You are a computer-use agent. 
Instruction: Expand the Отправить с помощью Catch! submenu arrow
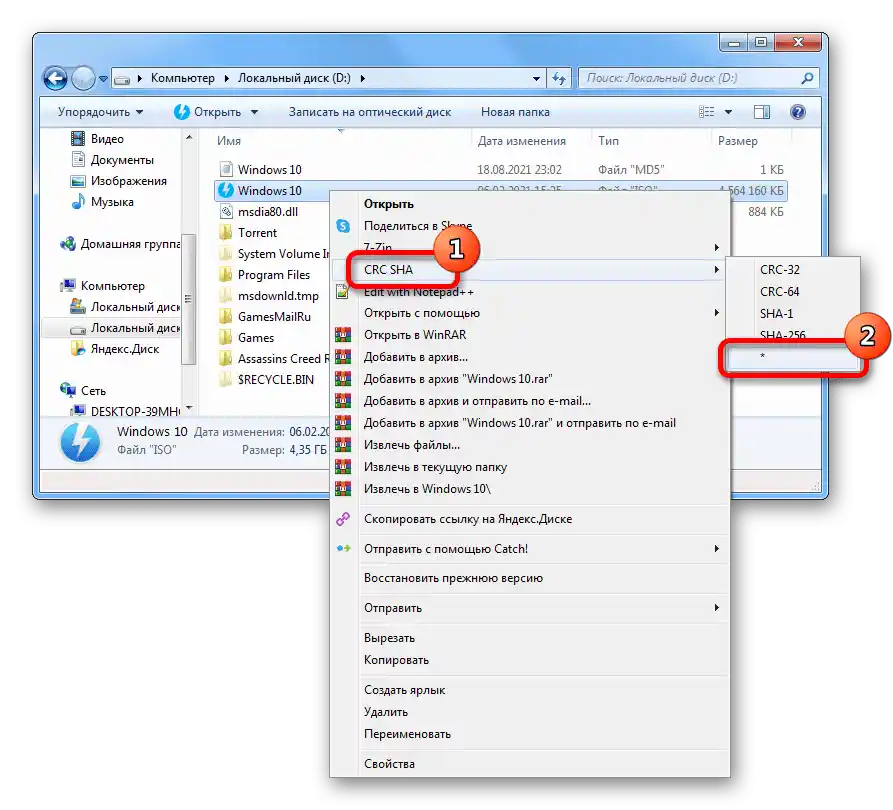(716, 549)
